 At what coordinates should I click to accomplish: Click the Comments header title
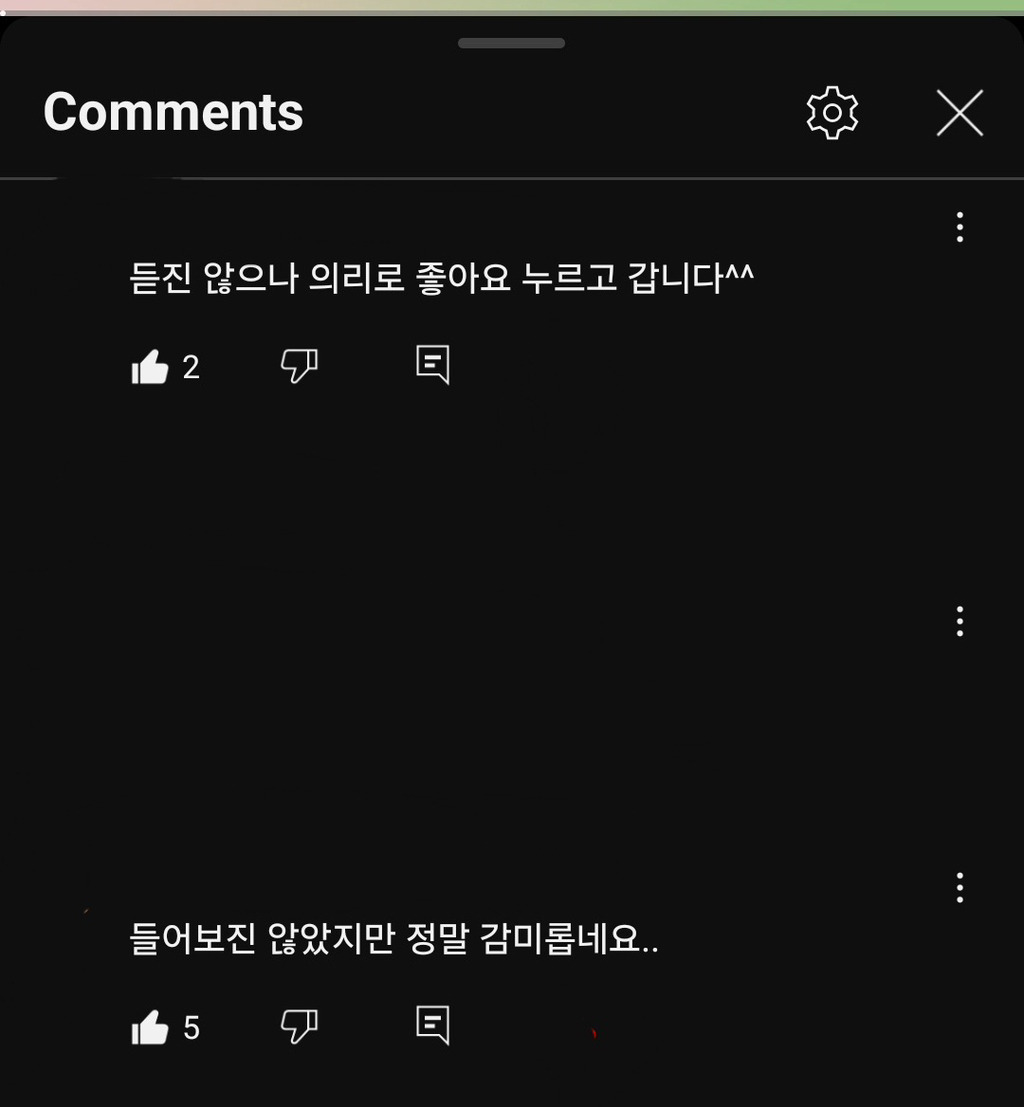(x=173, y=112)
